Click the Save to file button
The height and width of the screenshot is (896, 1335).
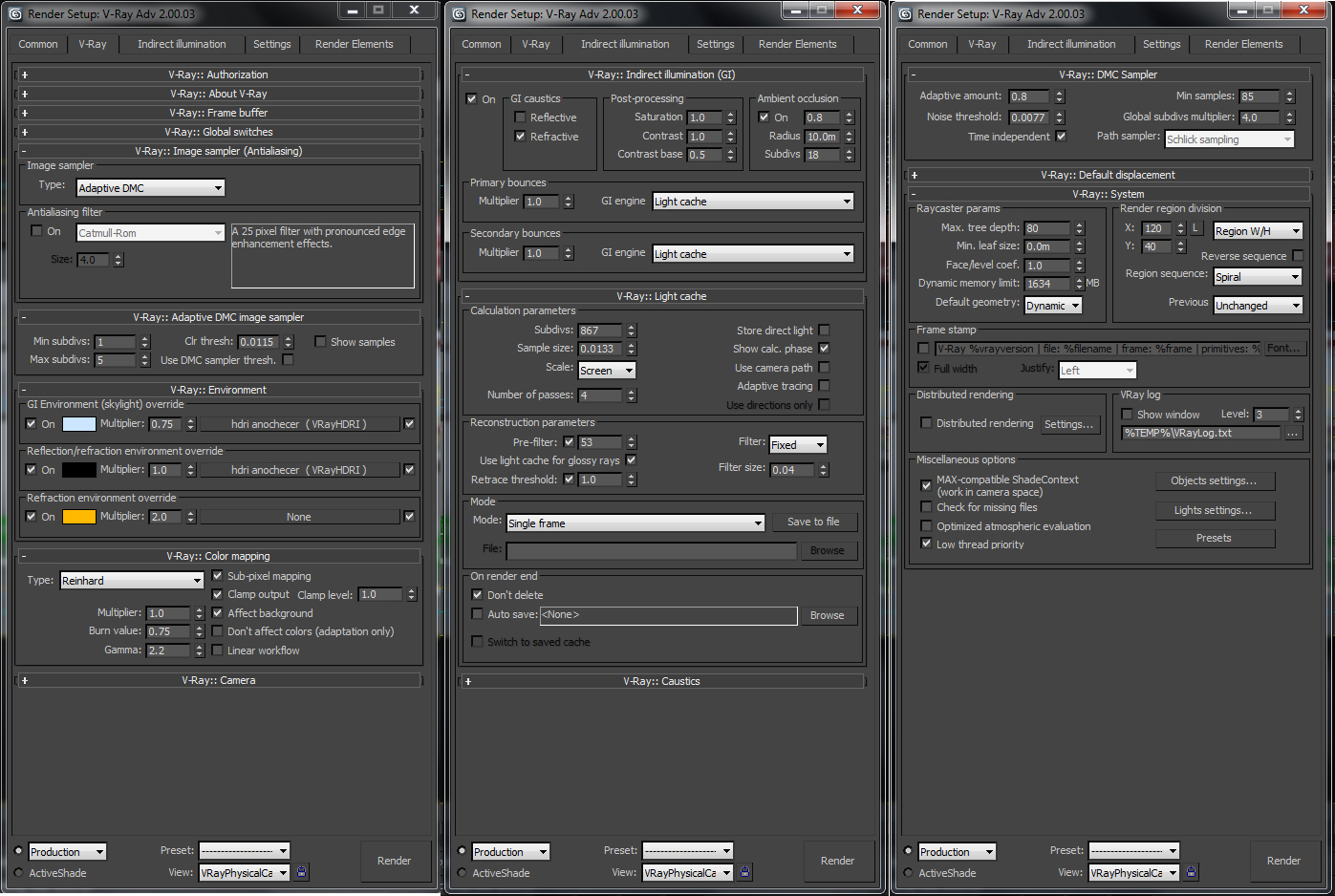813,522
